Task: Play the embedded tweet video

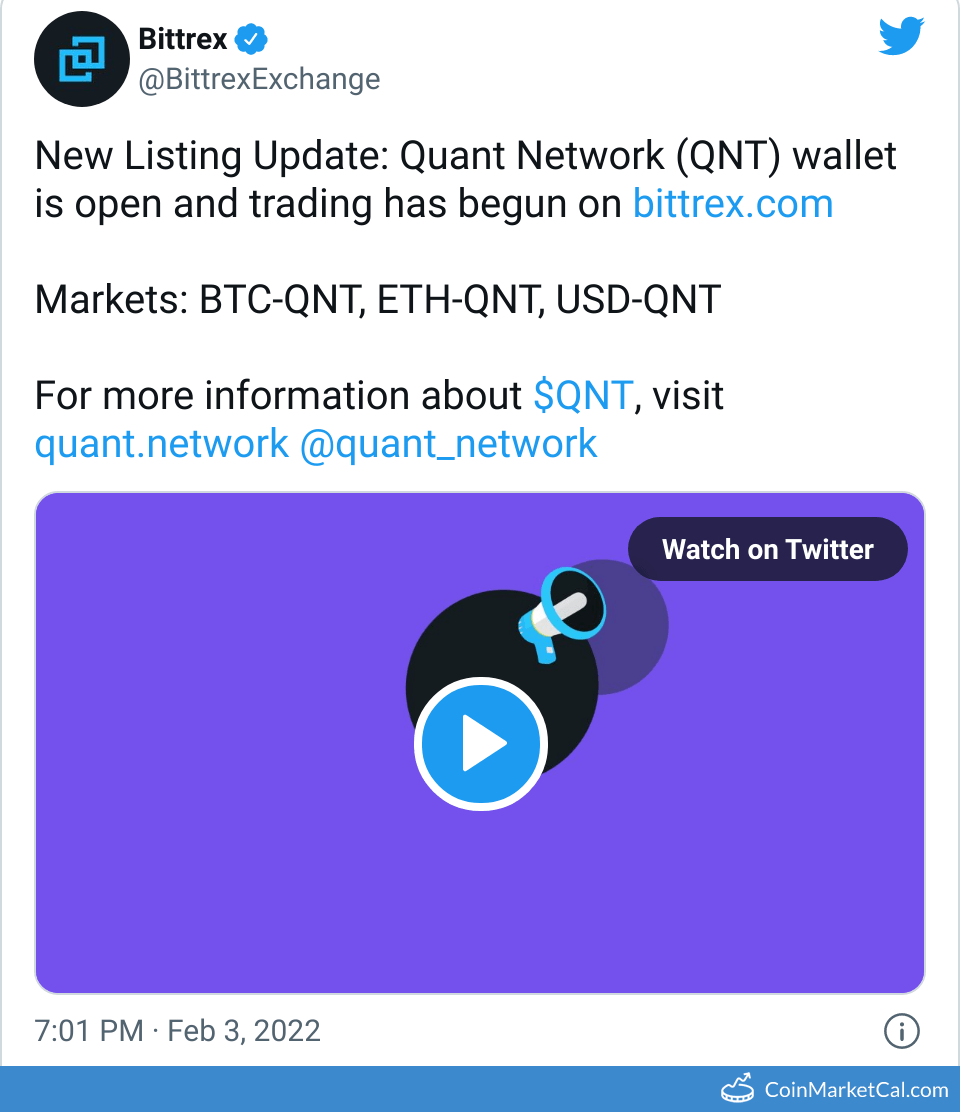Action: (480, 743)
